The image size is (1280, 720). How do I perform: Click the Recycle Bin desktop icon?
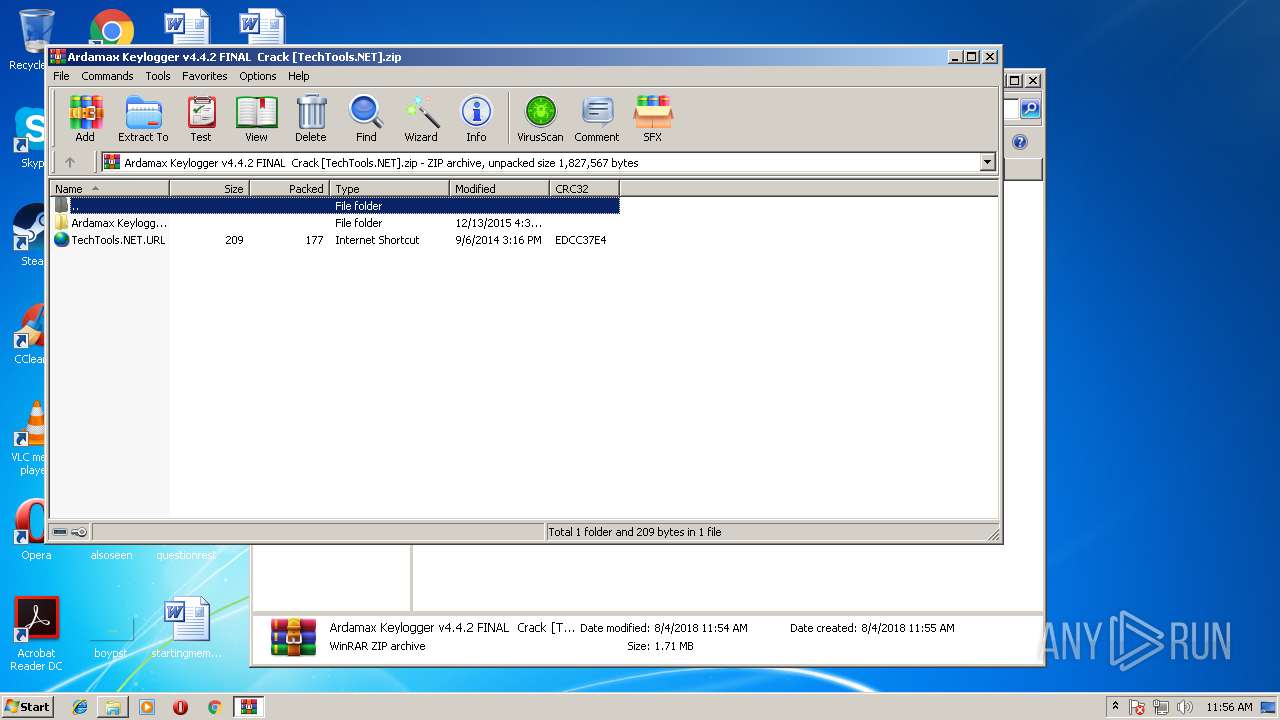(x=35, y=38)
